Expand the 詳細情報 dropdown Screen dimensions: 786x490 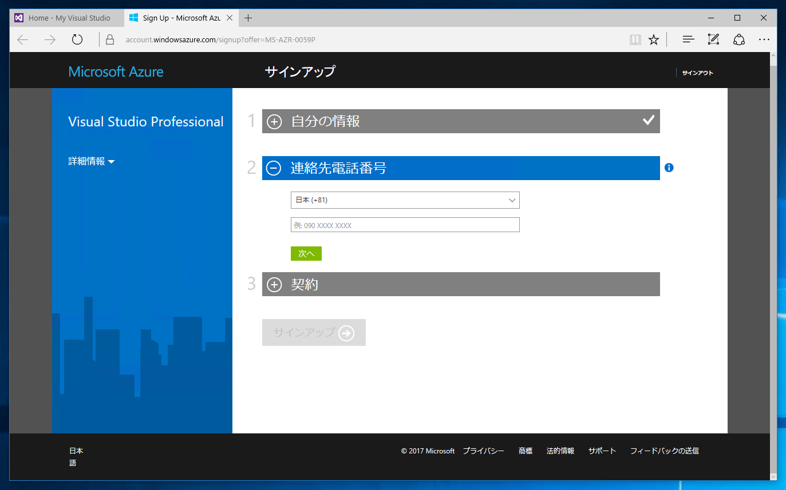pos(91,161)
